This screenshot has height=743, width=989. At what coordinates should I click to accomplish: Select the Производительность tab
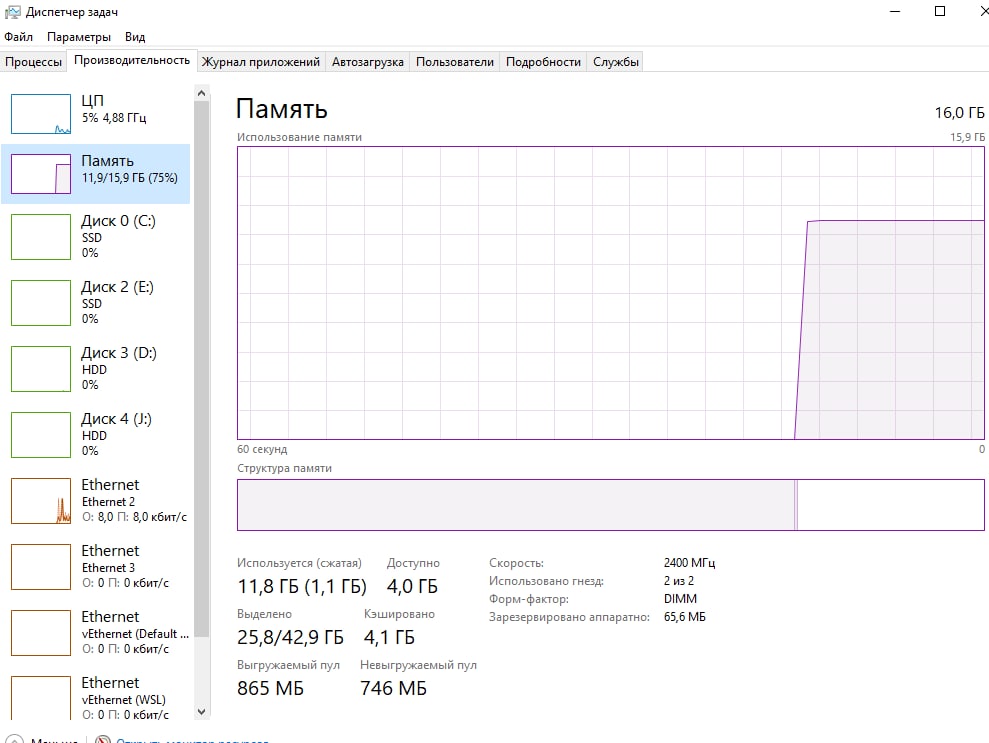(x=132, y=61)
